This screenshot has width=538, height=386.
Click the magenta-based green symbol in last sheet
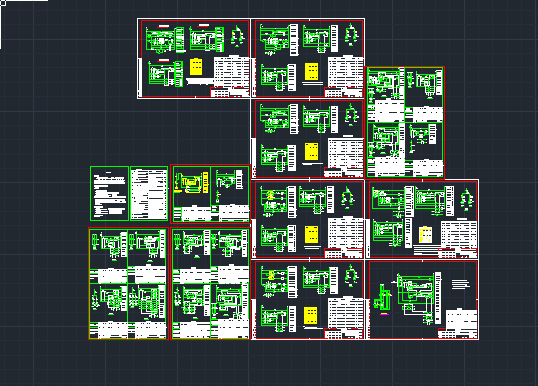tap(383, 300)
